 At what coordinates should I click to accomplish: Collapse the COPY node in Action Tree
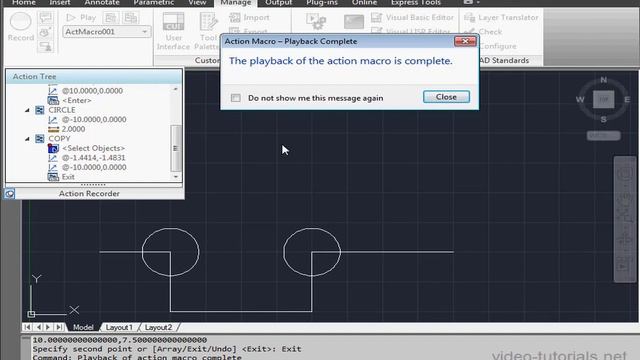coord(27,139)
